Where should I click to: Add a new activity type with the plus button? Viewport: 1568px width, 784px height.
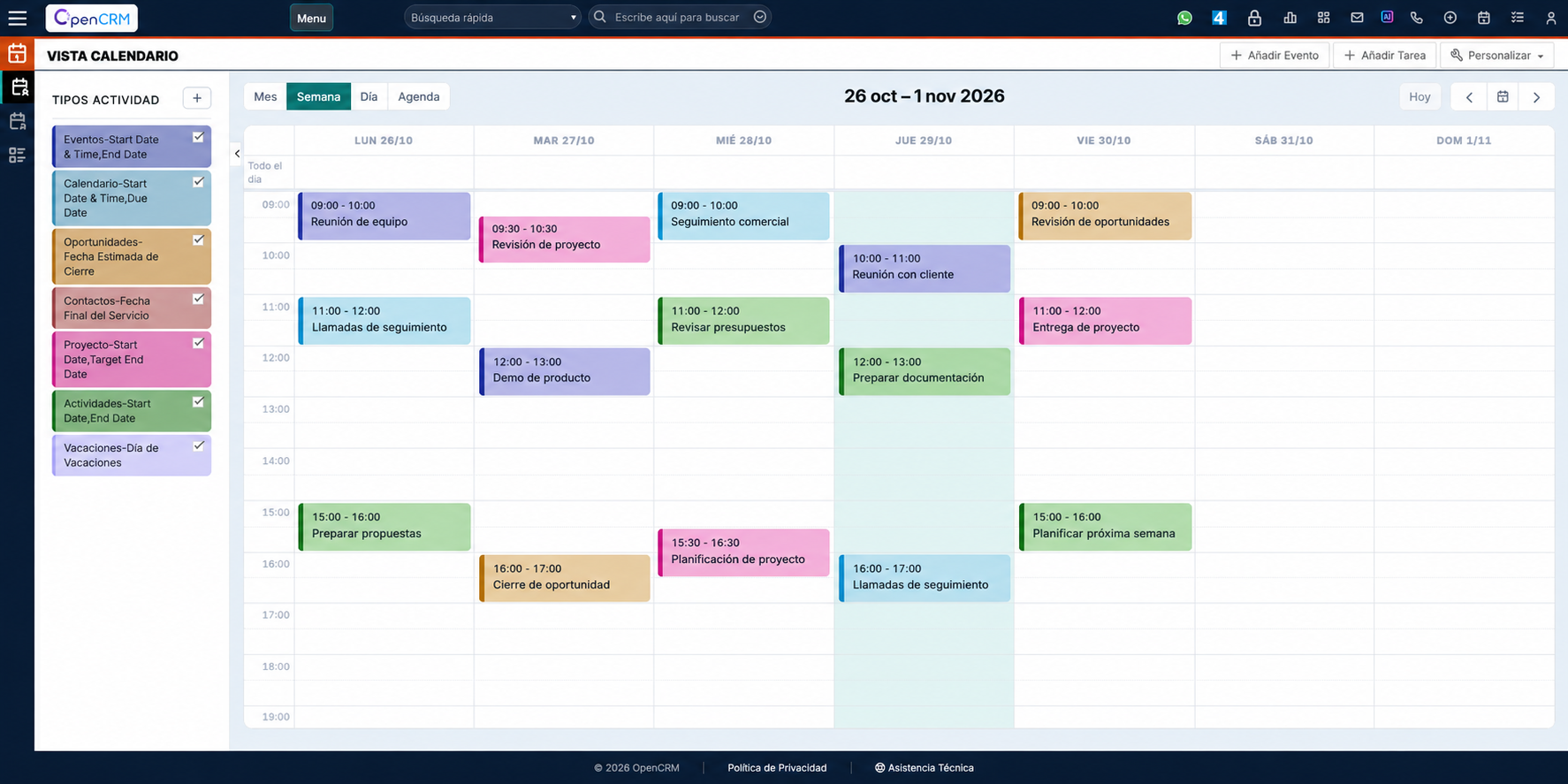coord(196,98)
